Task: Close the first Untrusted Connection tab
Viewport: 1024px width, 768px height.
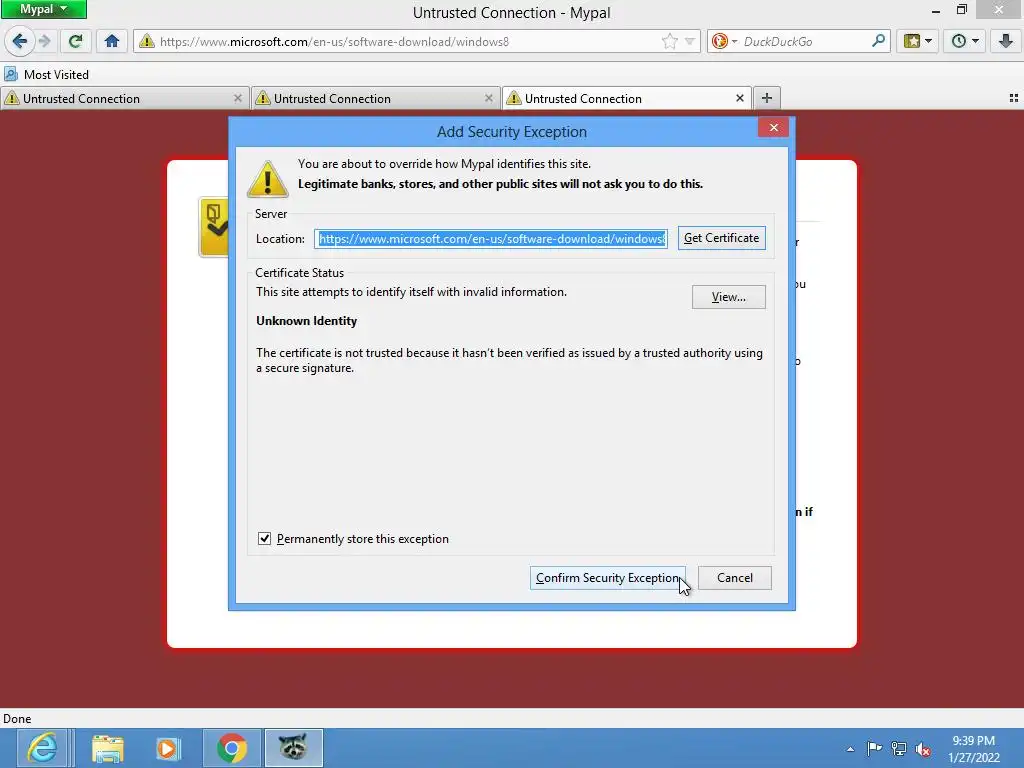Action: (x=238, y=98)
